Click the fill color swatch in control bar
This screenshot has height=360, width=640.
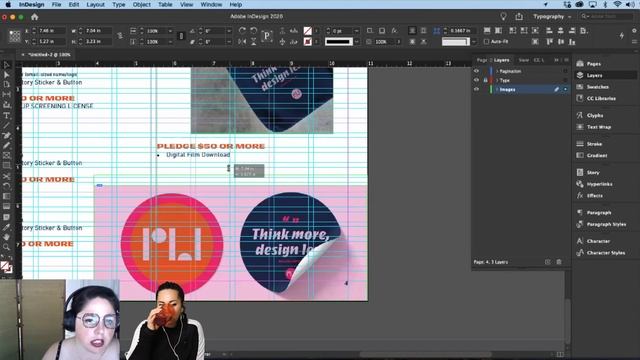pyautogui.click(x=307, y=31)
